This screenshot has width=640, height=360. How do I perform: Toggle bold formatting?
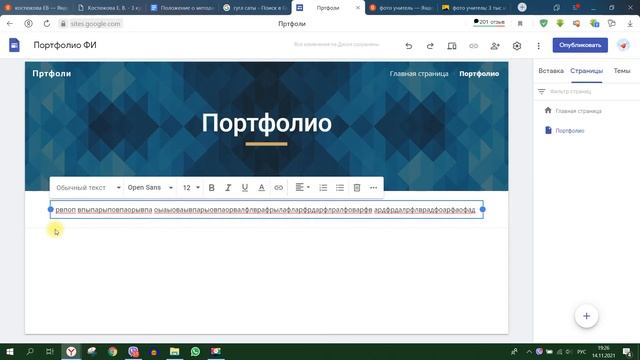click(211, 187)
